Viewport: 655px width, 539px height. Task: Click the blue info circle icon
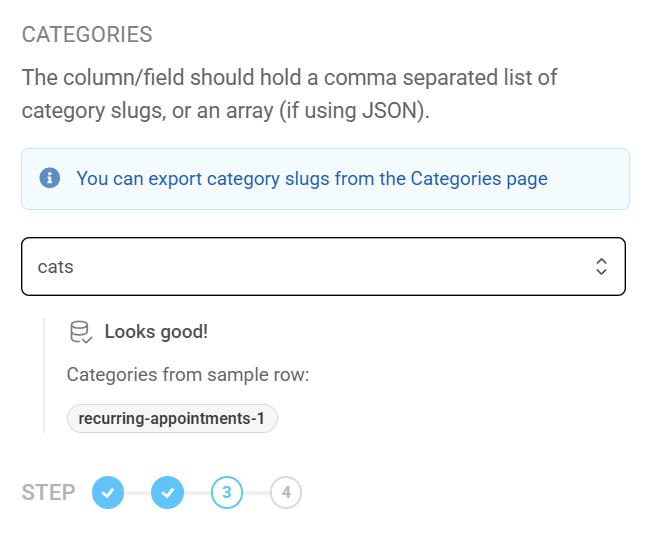tap(49, 179)
